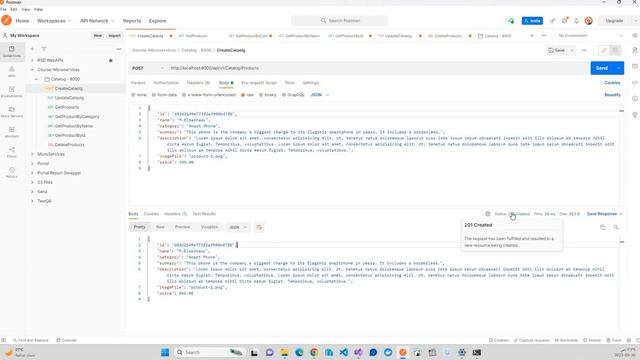Open the Mock Servers sidebar panel
Image resolution: width=640 pixels, height=360 pixels.
click(12, 112)
